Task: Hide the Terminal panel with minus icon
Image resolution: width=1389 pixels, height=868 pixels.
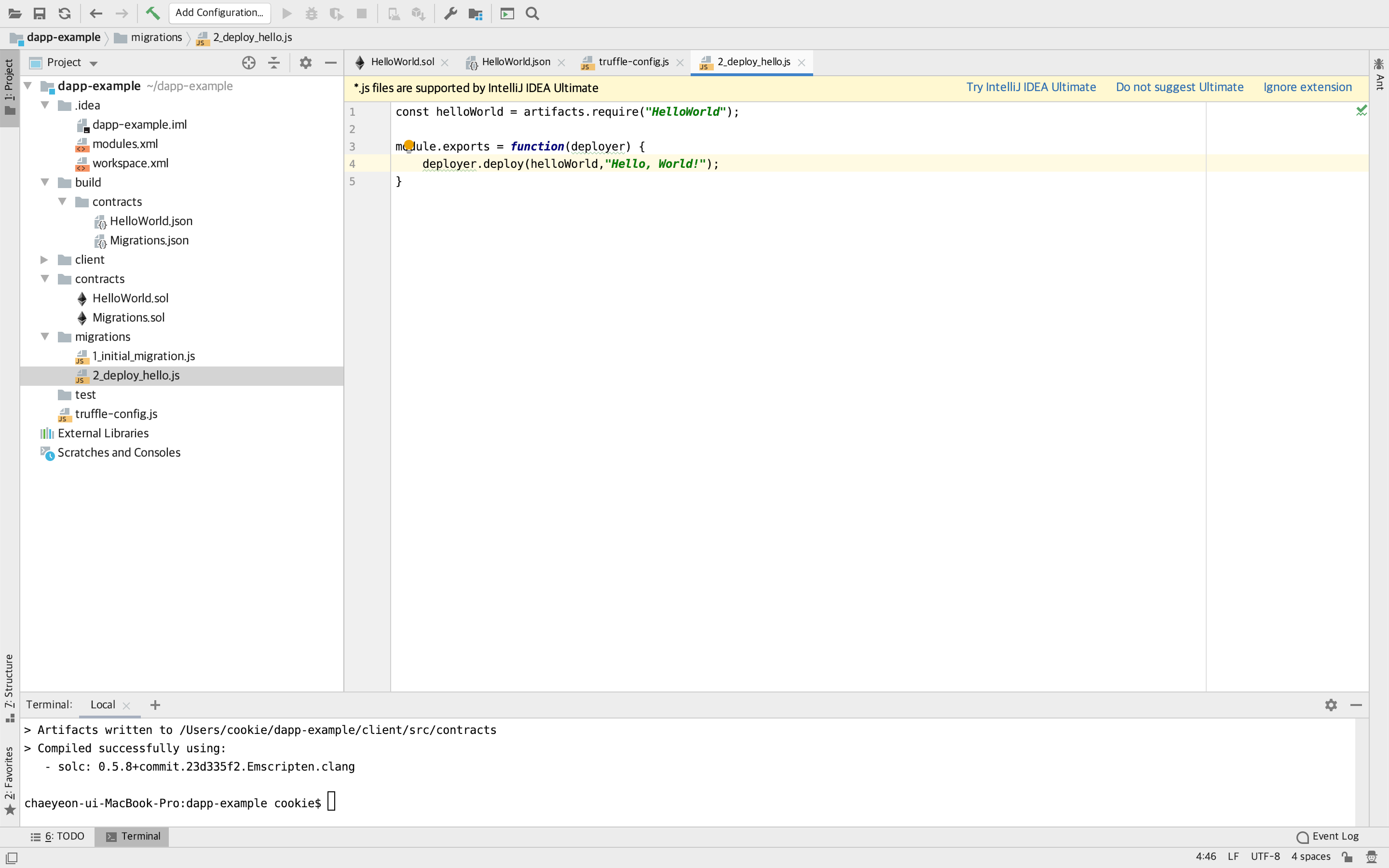Action: [1356, 705]
